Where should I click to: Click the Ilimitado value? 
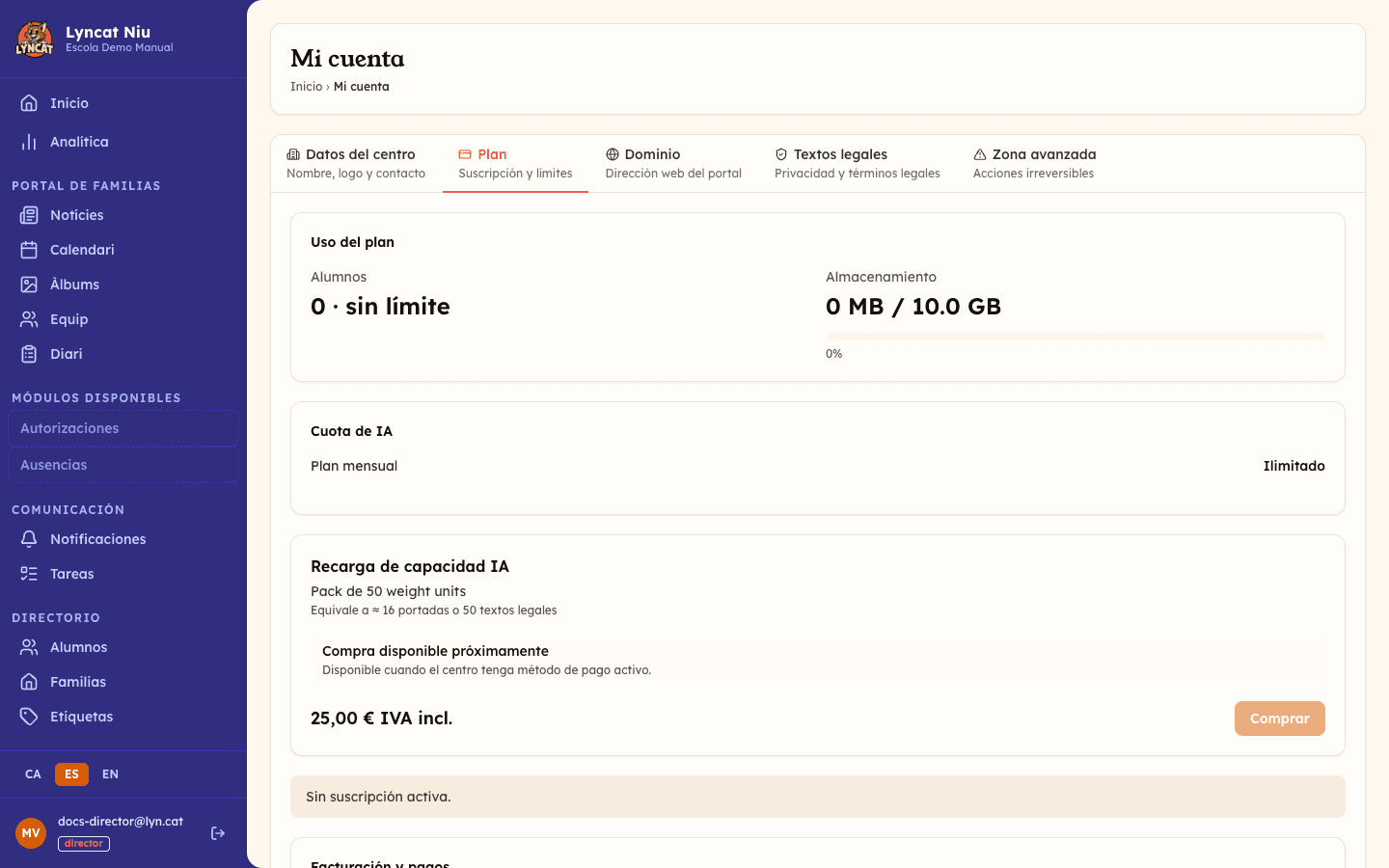click(1294, 466)
